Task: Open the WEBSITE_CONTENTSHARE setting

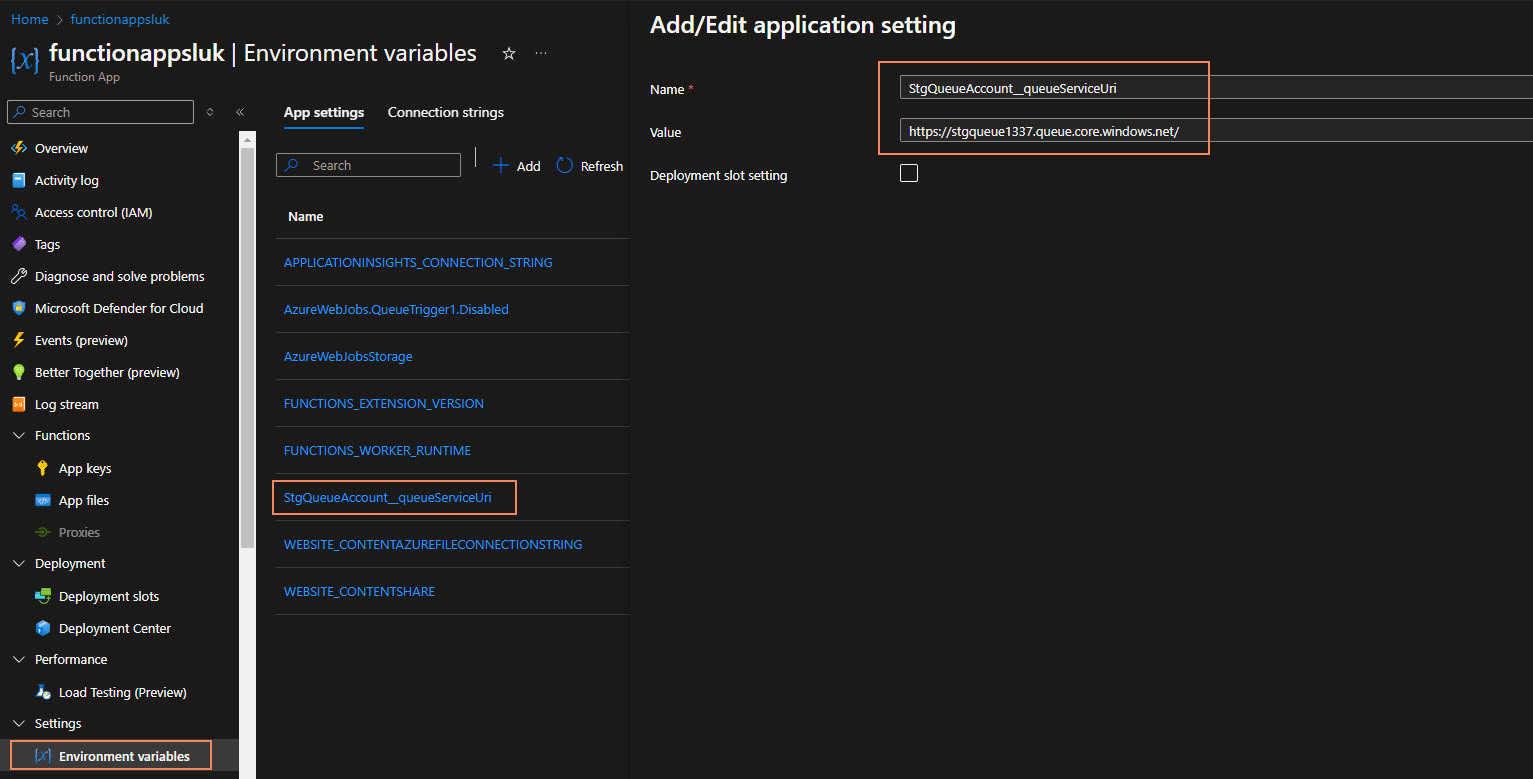Action: point(359,591)
